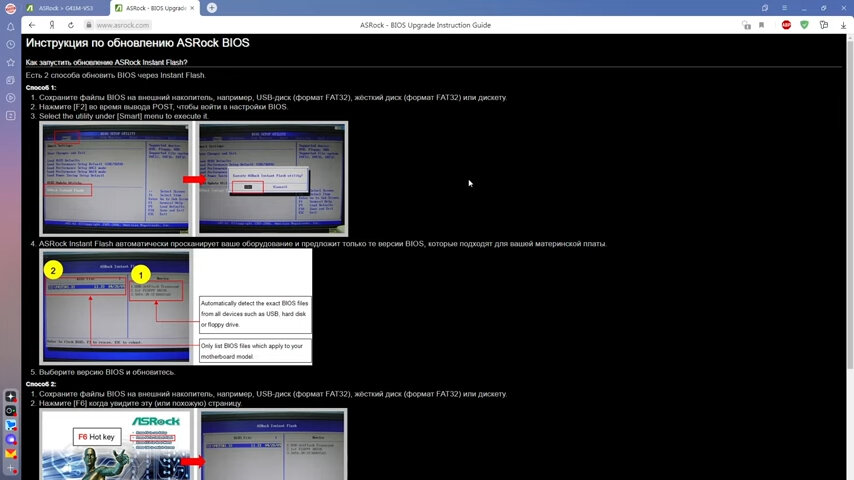Open a new tab with plus button
854x480 pixels.
click(212, 8)
